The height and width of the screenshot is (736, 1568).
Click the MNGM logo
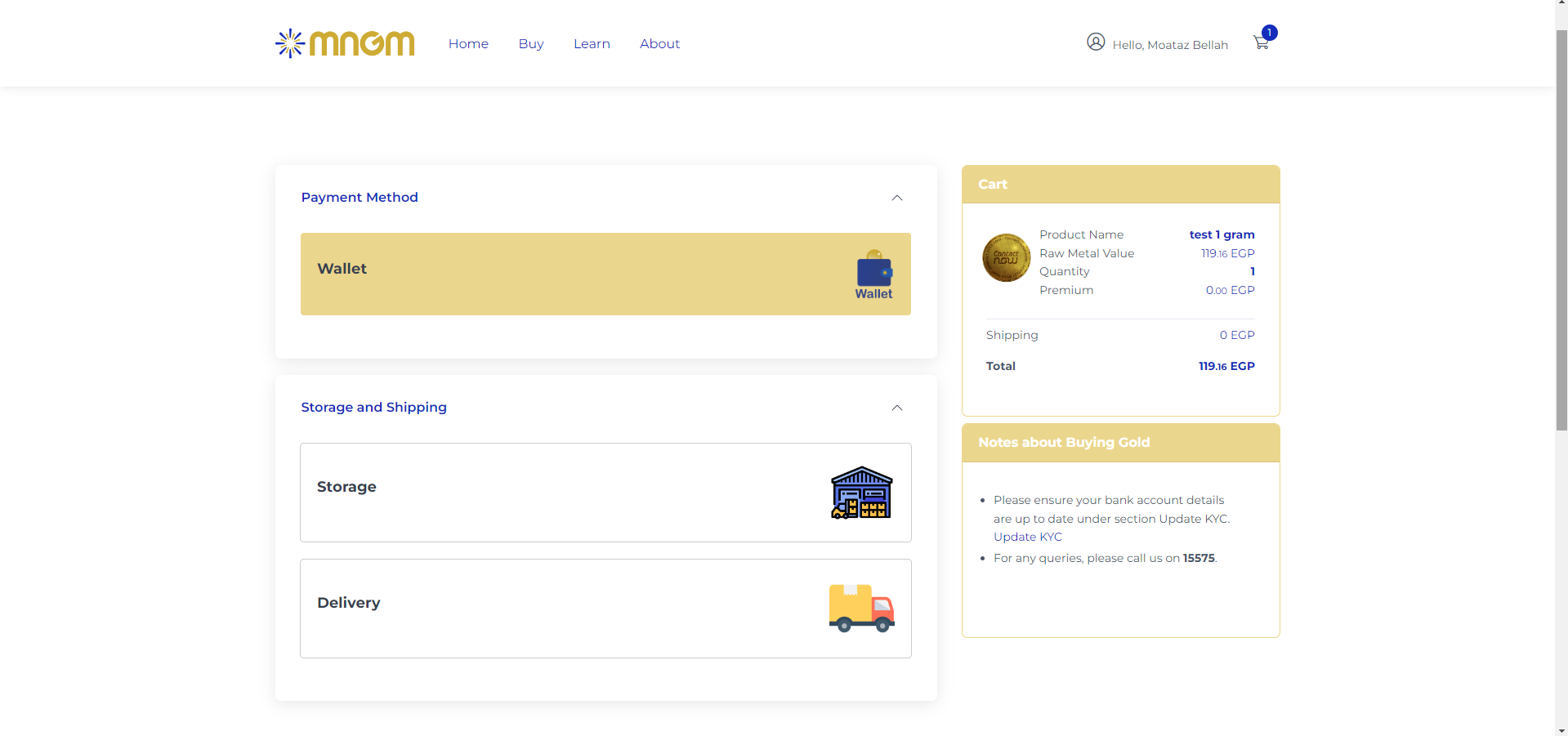pyautogui.click(x=345, y=43)
